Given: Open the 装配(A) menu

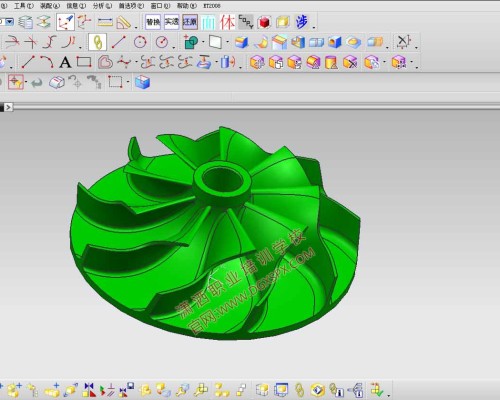Looking at the screenshot, I should (50, 6).
